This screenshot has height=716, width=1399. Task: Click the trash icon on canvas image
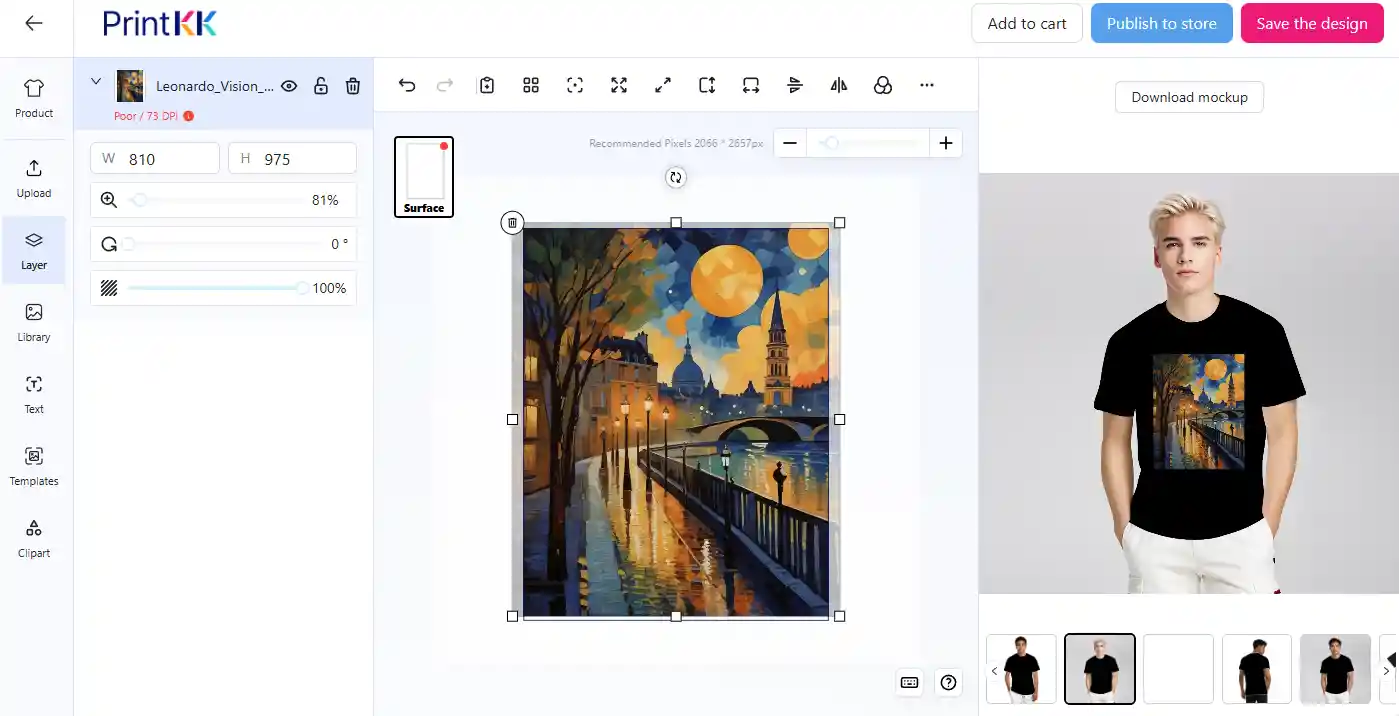[x=512, y=223]
